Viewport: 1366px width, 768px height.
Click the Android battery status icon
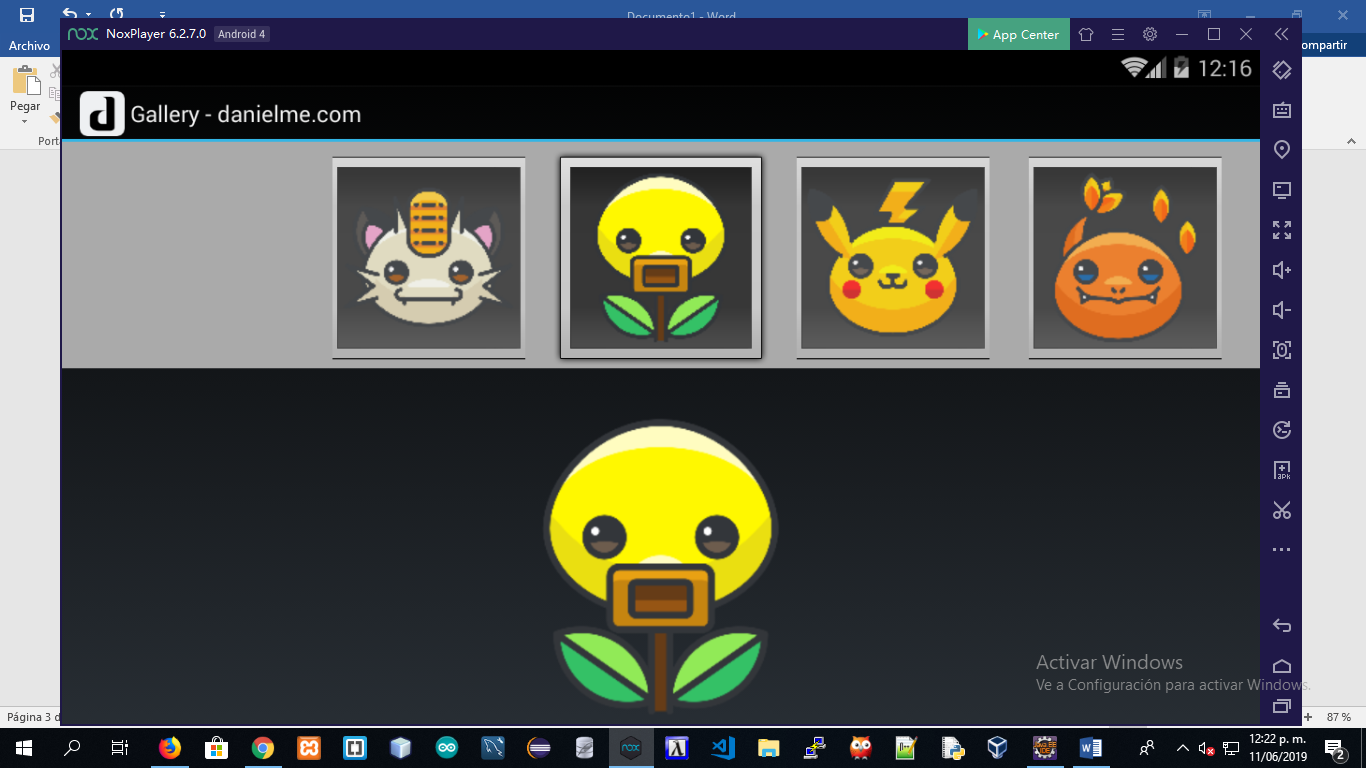pos(1181,68)
